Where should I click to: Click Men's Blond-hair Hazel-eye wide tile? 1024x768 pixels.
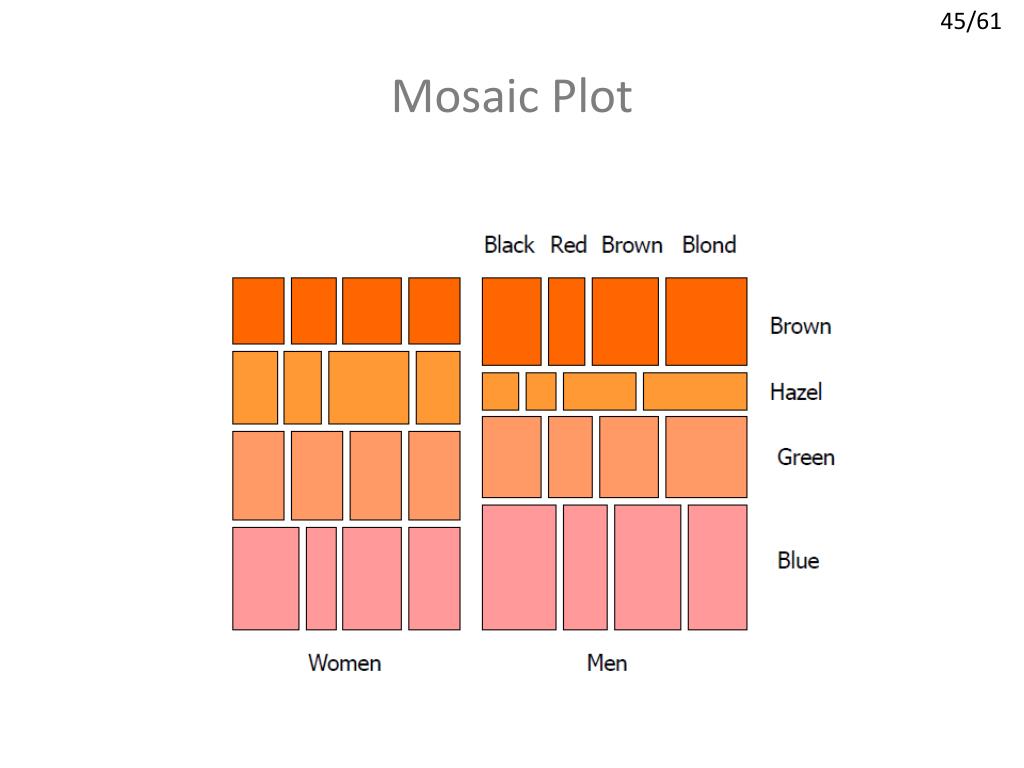point(695,391)
